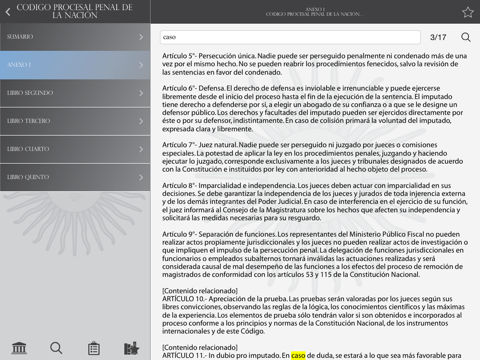This screenshot has width=480, height=360.
Task: Tap the back arrow in the header
Action: tap(8, 12)
